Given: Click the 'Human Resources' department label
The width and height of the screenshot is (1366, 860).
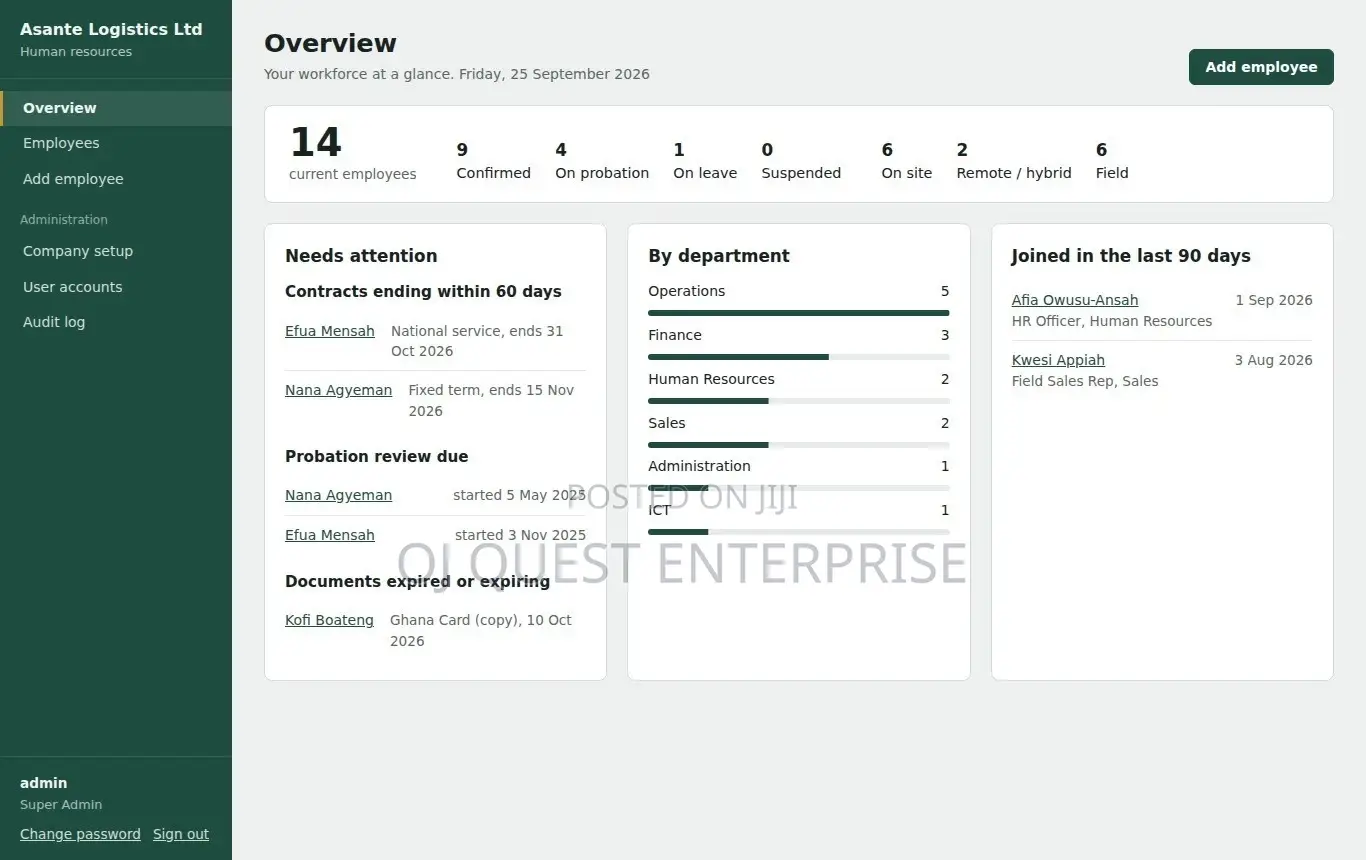Looking at the screenshot, I should point(711,379).
